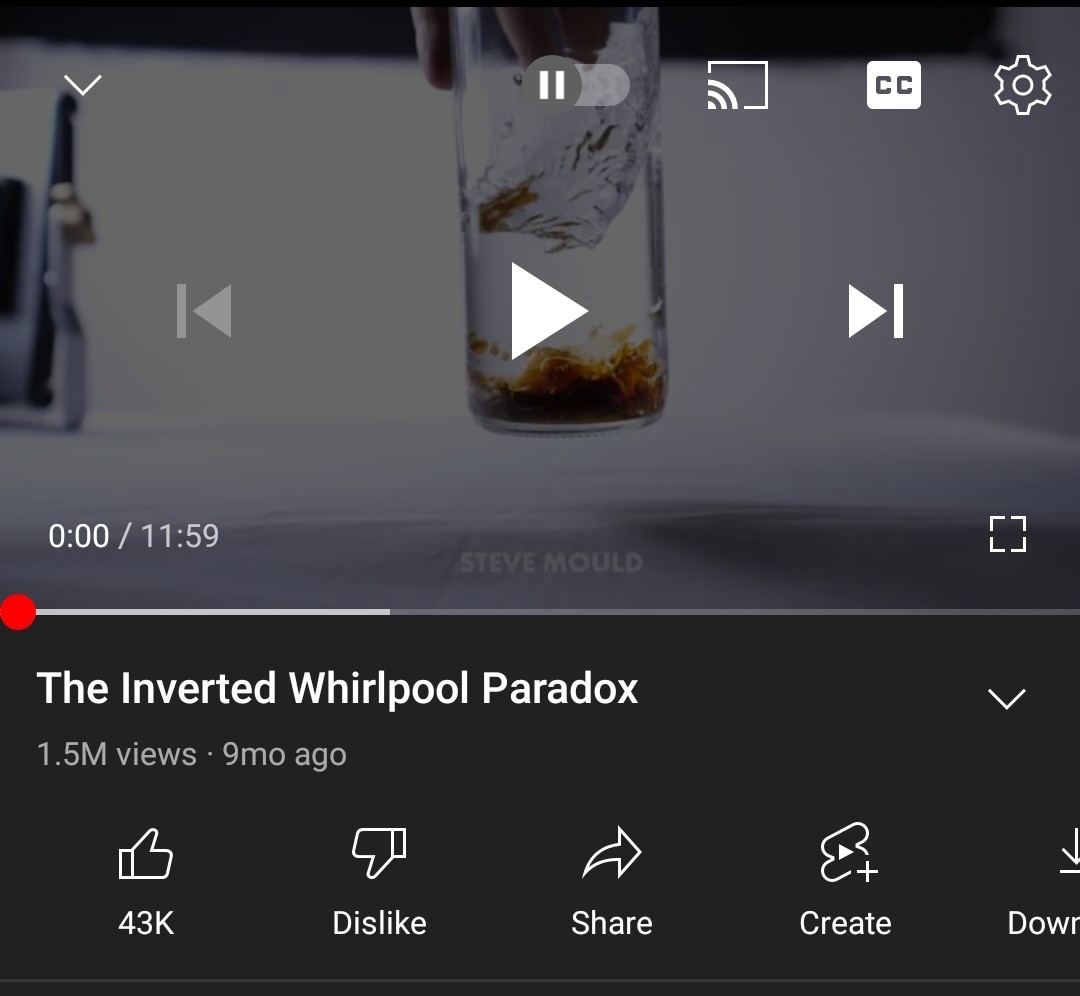Toggle closed captions CC button
Image resolution: width=1080 pixels, height=996 pixels.
point(893,85)
